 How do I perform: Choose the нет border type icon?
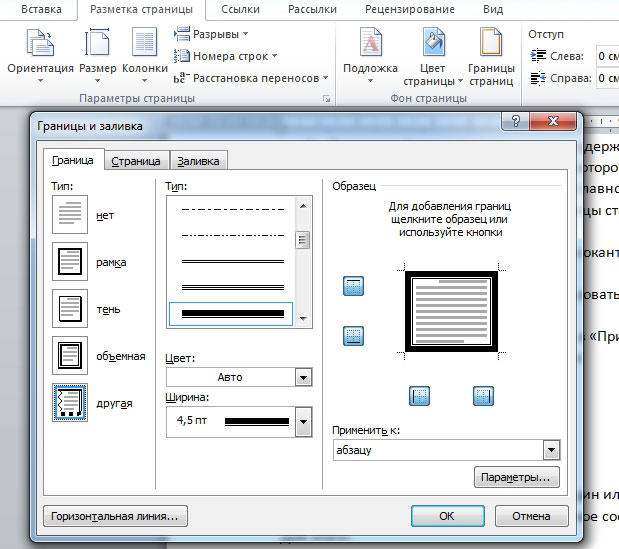70,214
